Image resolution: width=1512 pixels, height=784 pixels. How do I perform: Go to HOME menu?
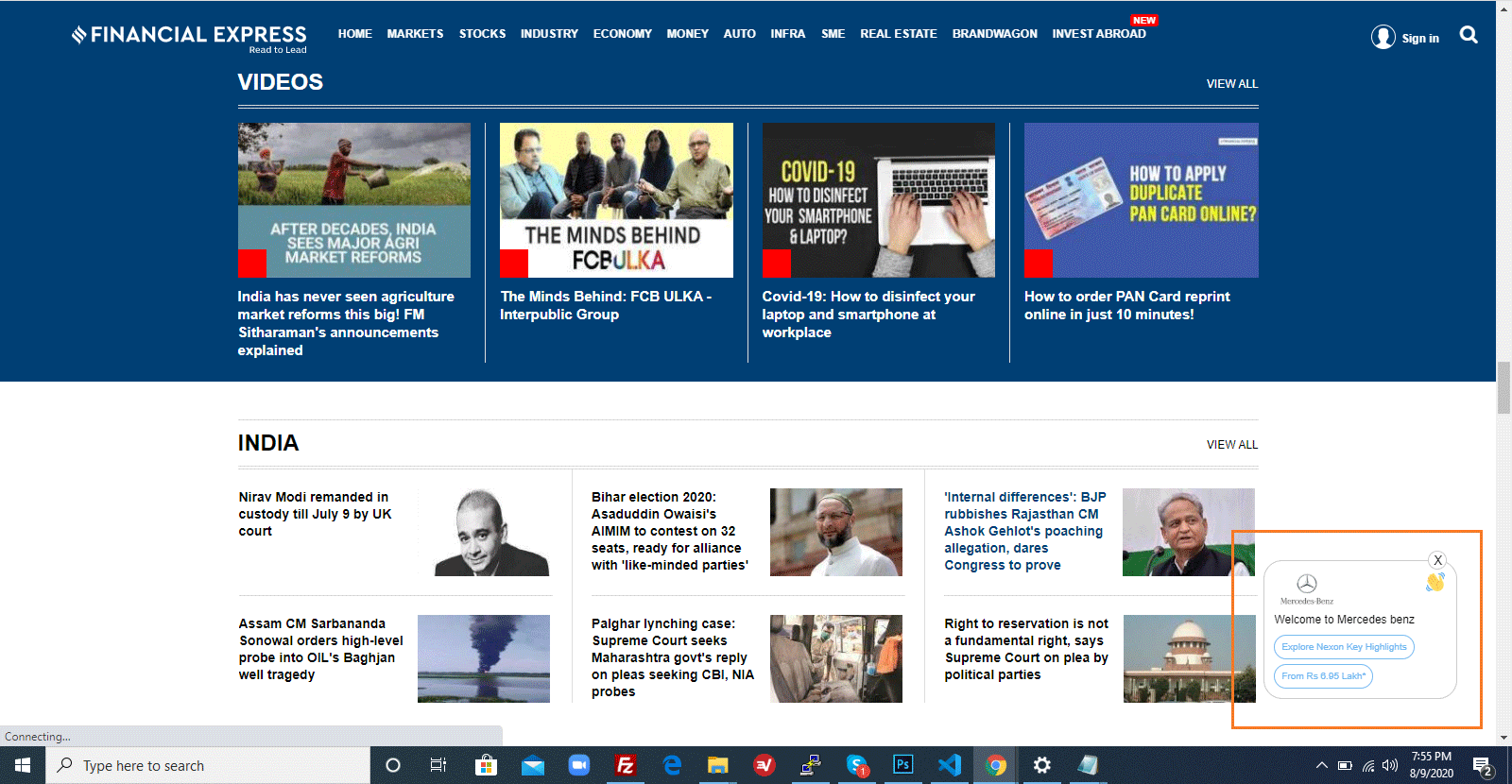coord(355,34)
